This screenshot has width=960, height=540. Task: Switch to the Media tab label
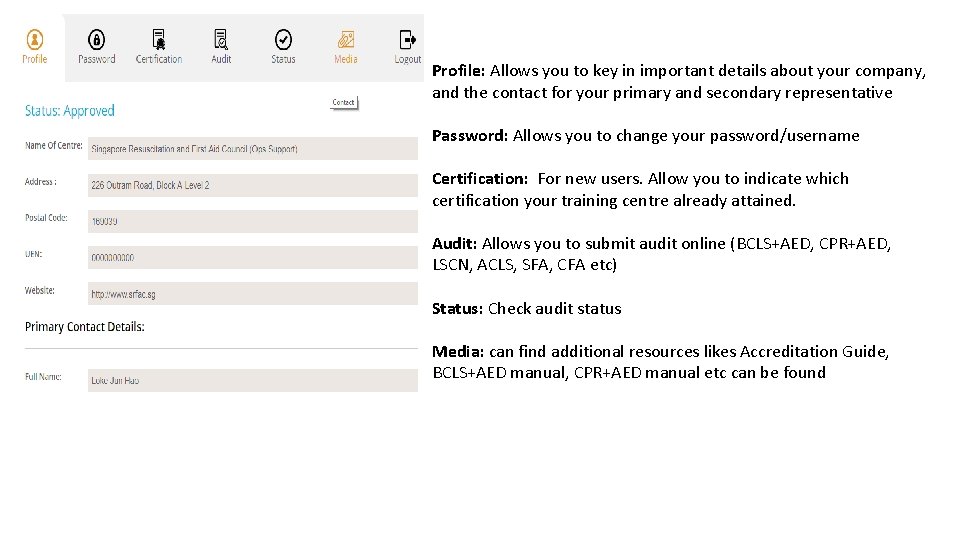[345, 59]
